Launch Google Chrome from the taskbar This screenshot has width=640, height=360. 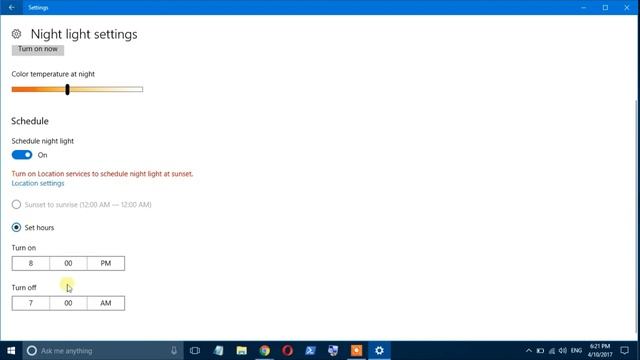[264, 351]
